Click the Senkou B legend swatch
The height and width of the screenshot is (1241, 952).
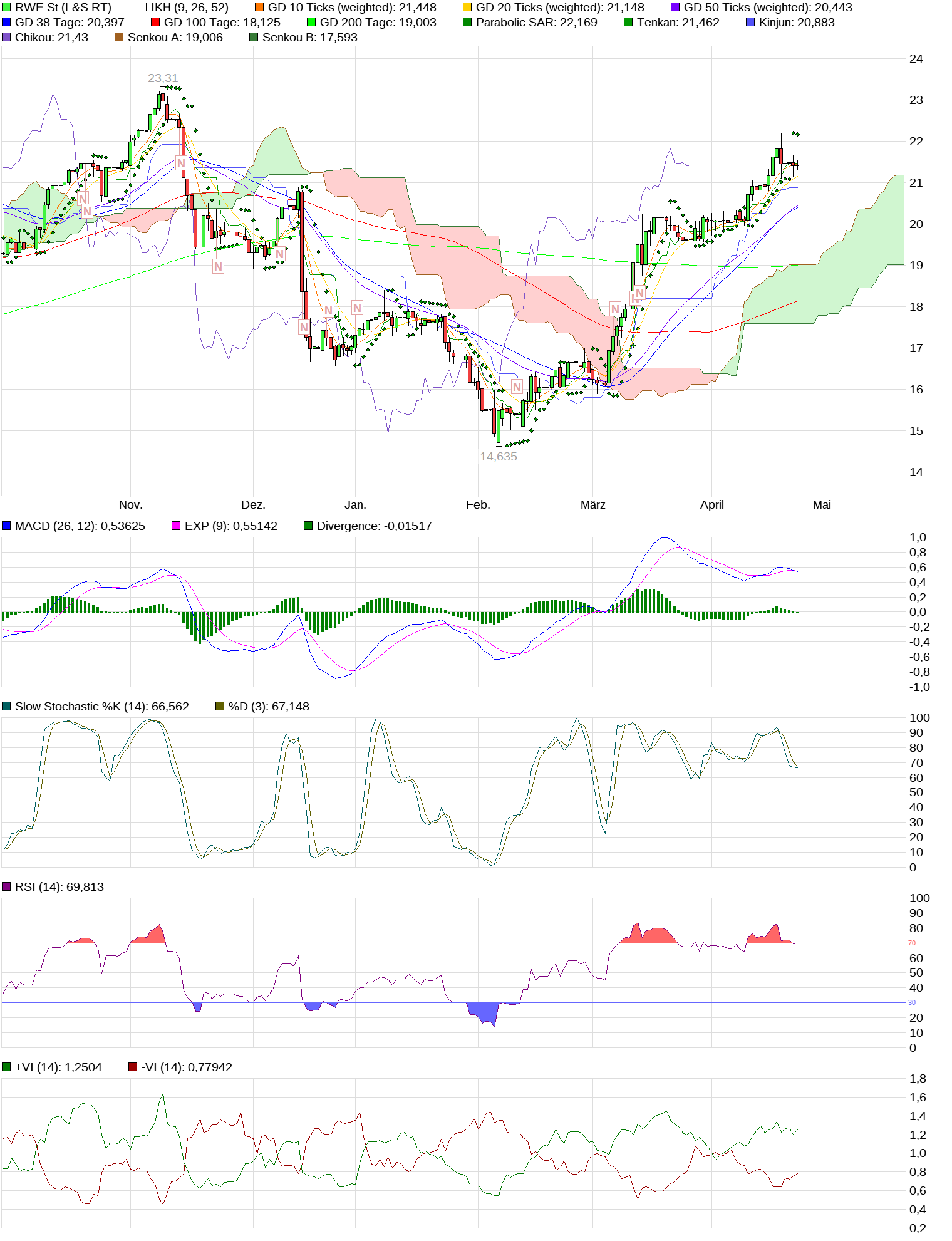[x=254, y=38]
